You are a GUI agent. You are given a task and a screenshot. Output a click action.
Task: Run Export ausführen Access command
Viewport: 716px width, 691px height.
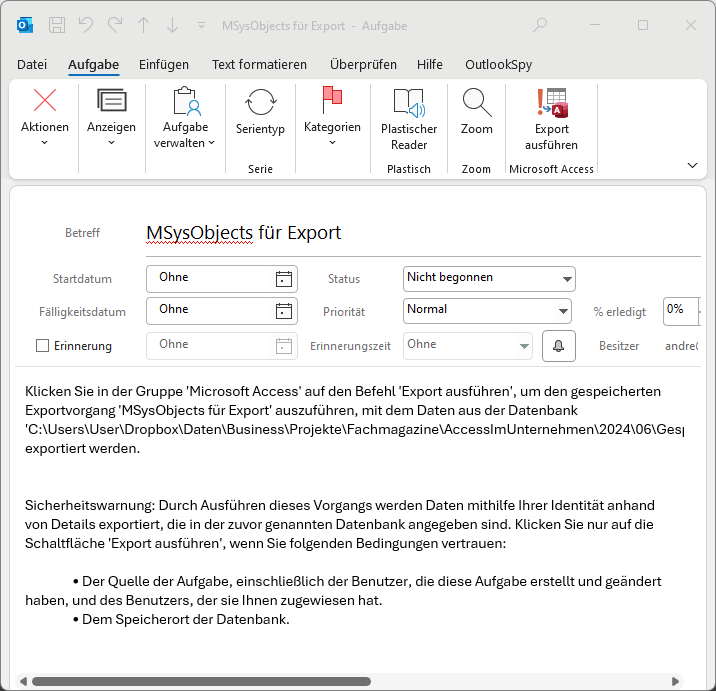[552, 119]
